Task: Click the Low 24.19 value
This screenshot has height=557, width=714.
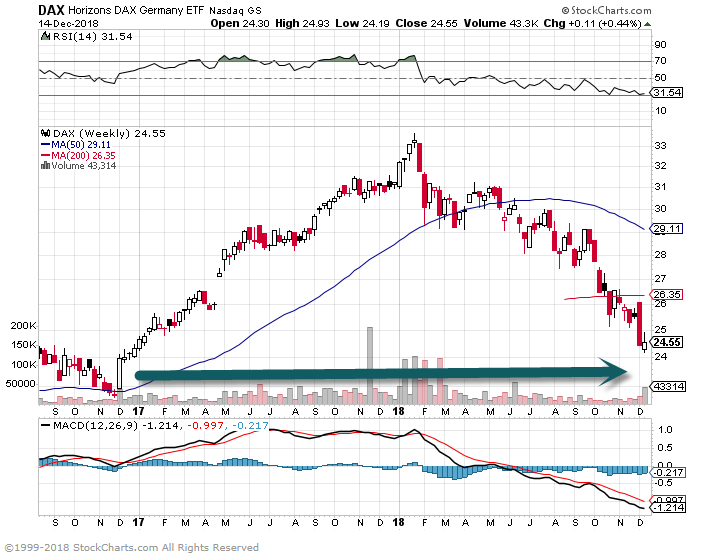Action: (362, 23)
